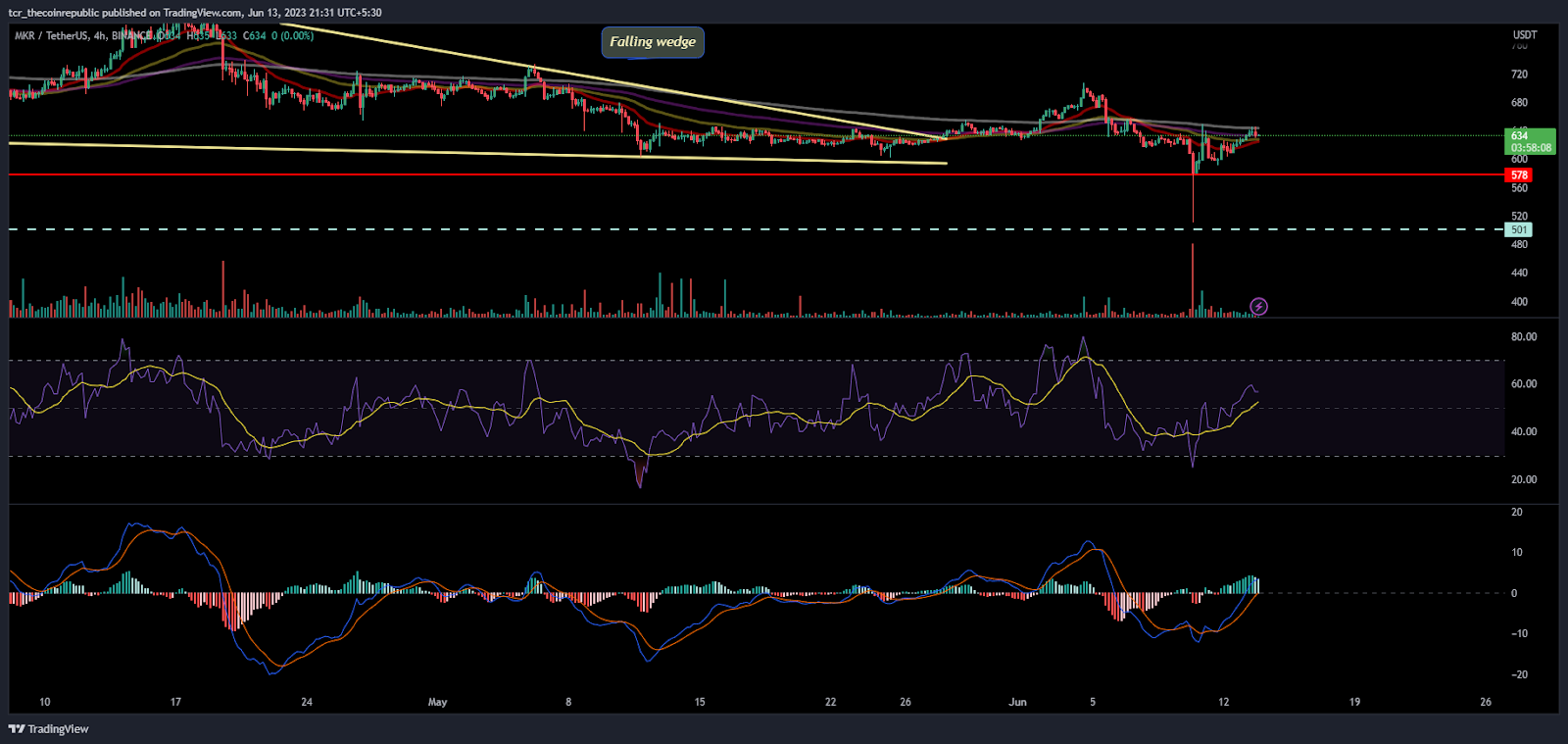
Task: Click the red 578 price level label
Action: coord(1518,175)
